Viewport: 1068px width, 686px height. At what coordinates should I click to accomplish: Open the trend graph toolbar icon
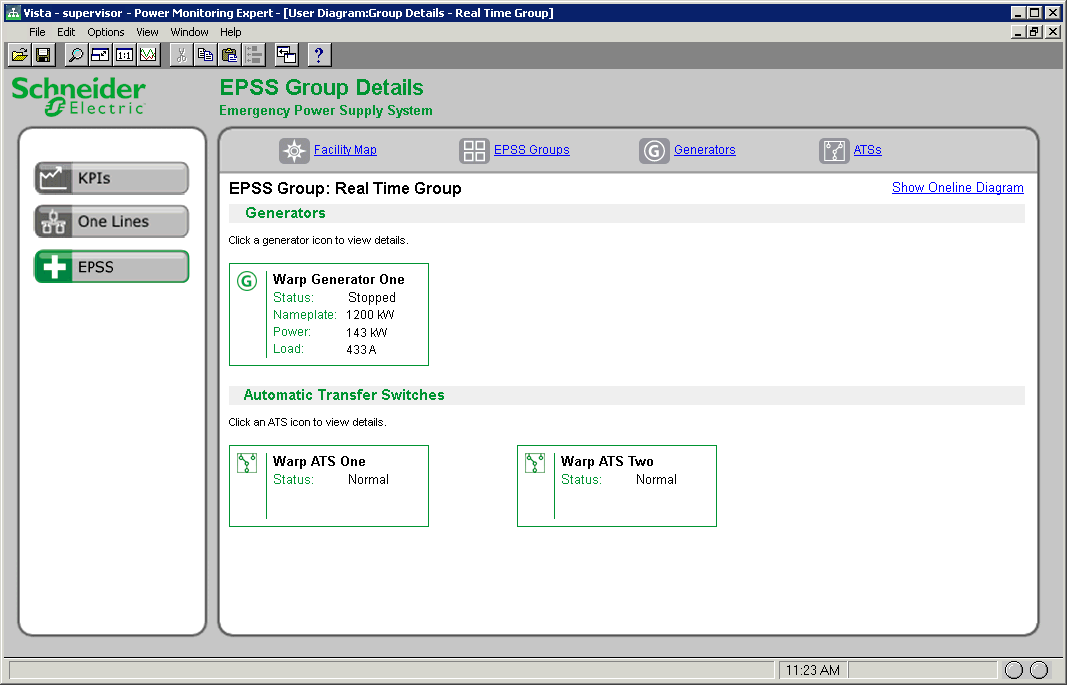pyautogui.click(x=148, y=54)
